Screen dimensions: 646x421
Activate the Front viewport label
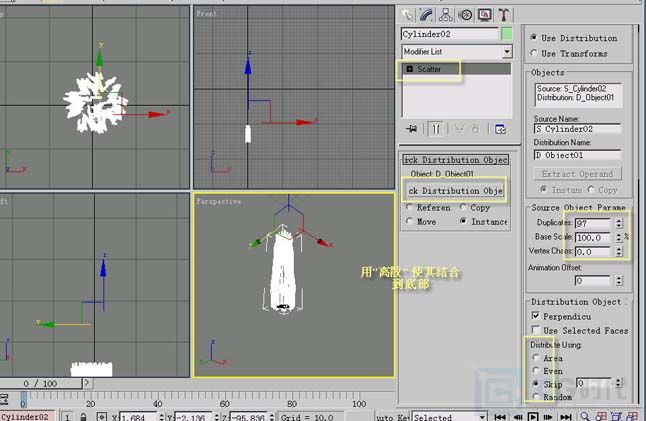[x=206, y=13]
